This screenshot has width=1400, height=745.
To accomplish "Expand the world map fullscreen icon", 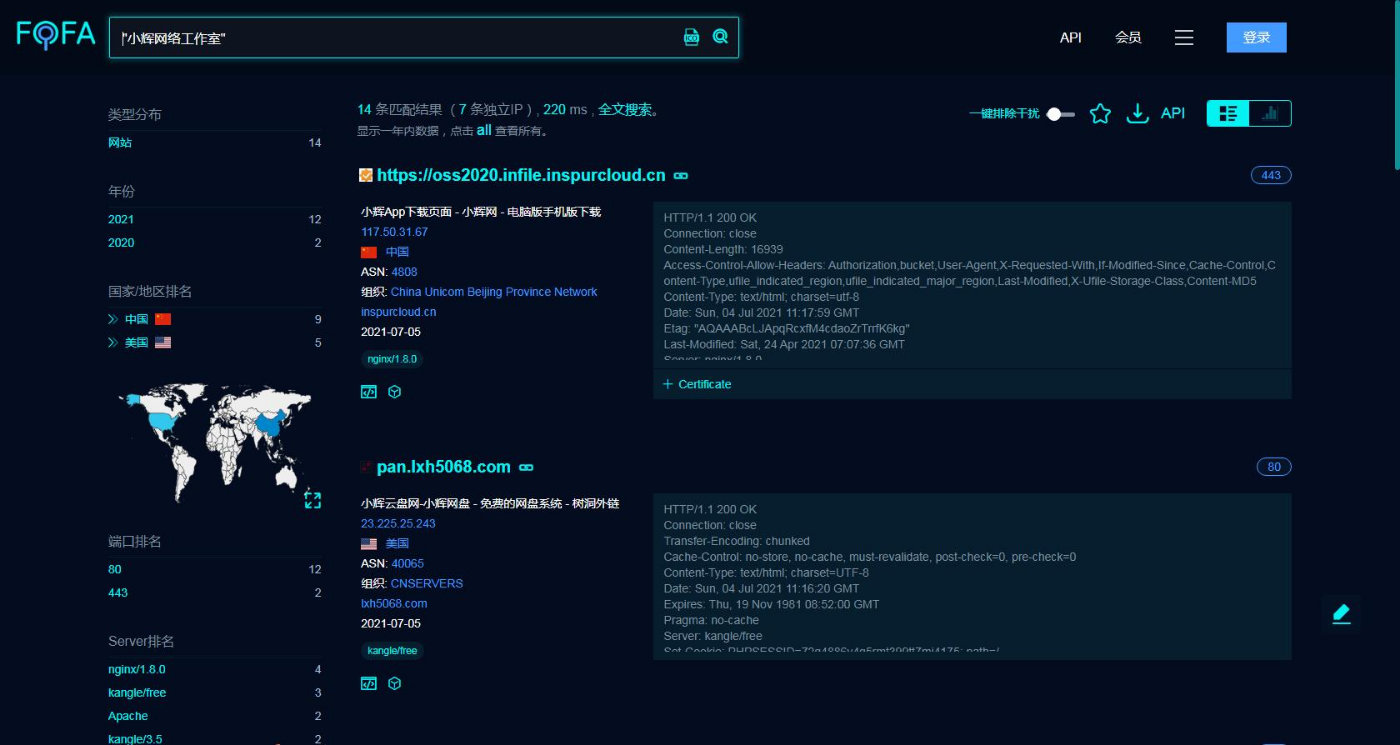I will pos(313,500).
